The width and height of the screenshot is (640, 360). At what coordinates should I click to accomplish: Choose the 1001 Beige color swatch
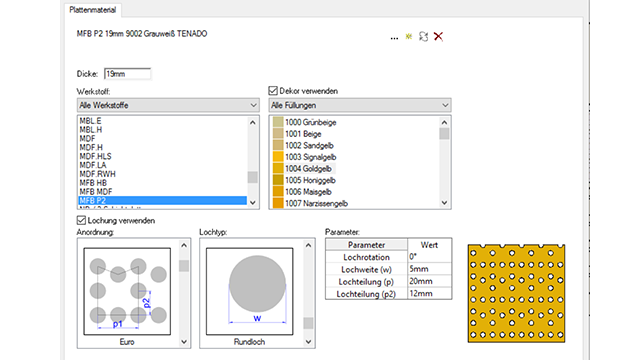278,134
